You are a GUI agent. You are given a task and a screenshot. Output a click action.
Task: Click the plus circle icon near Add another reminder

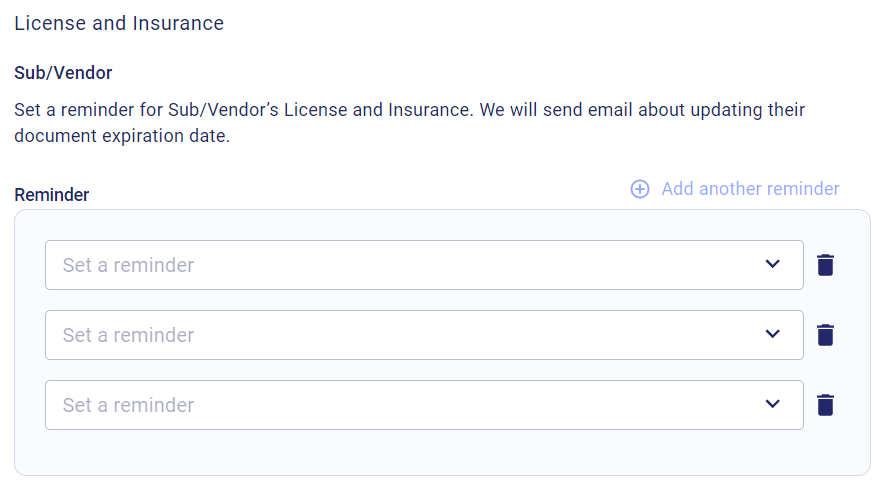click(640, 189)
